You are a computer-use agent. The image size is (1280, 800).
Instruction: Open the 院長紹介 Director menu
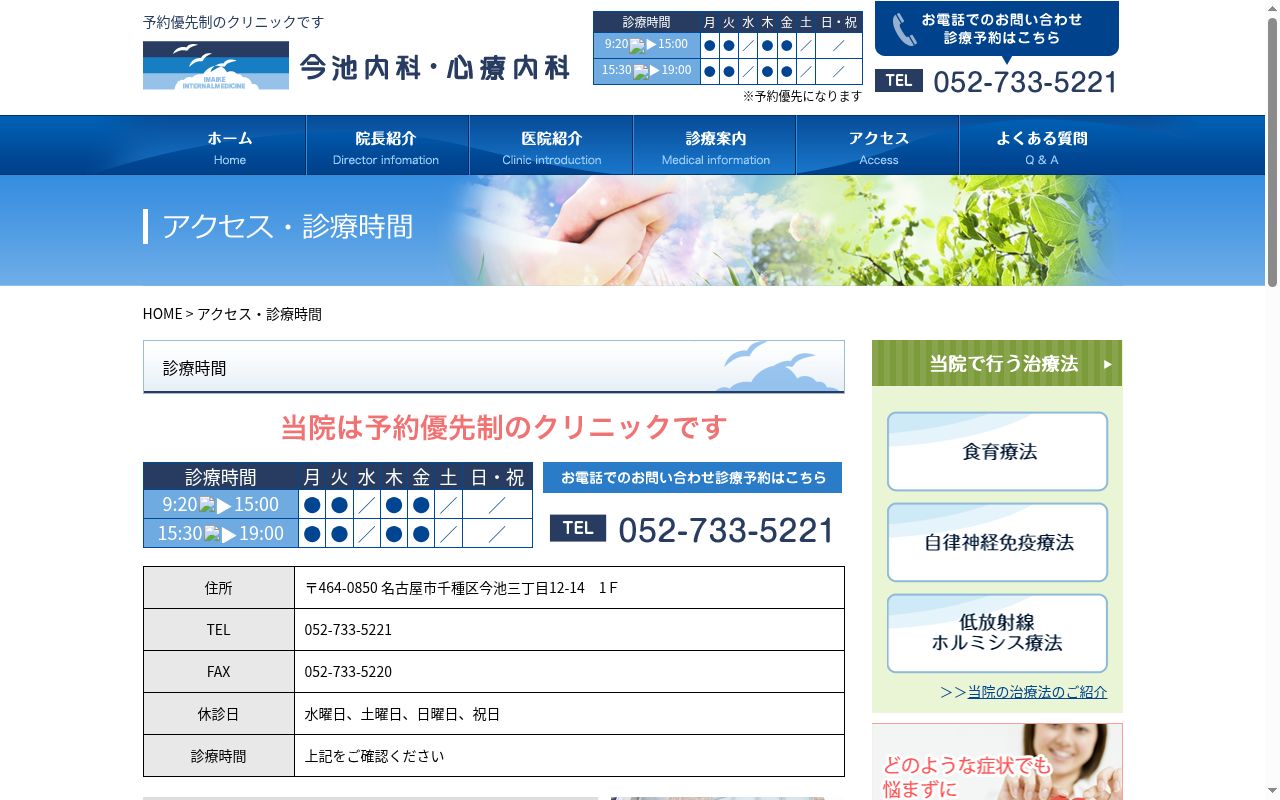coord(387,146)
